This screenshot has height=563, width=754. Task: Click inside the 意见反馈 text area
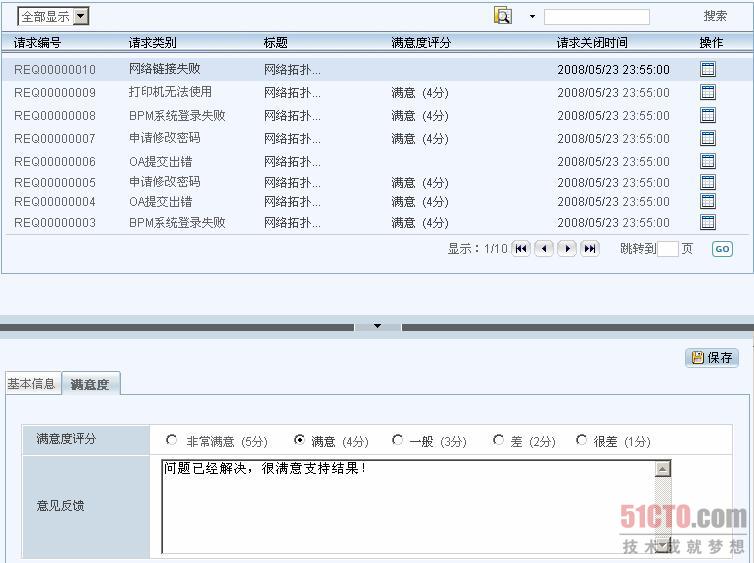[408, 506]
